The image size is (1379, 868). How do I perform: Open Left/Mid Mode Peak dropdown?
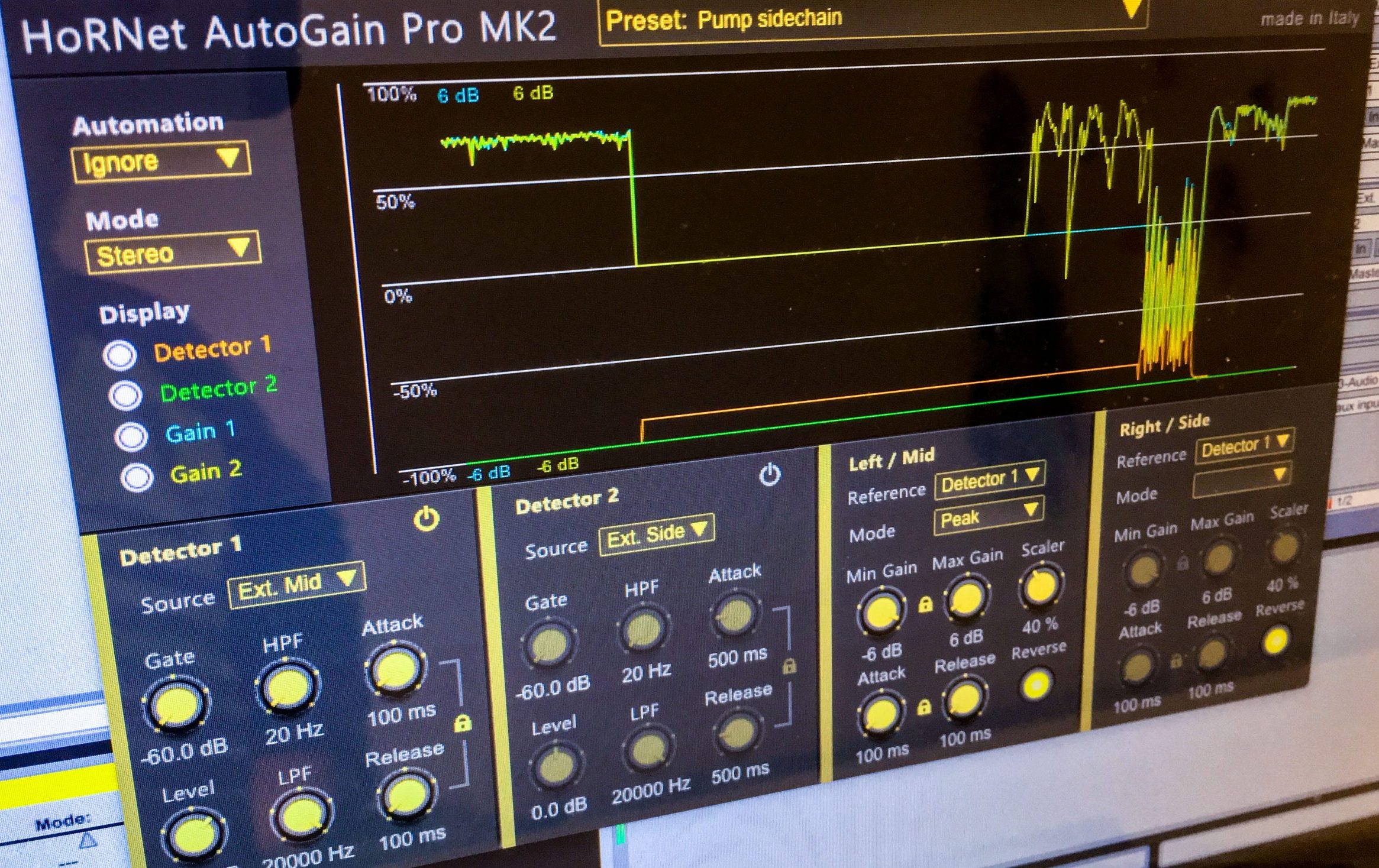click(989, 515)
